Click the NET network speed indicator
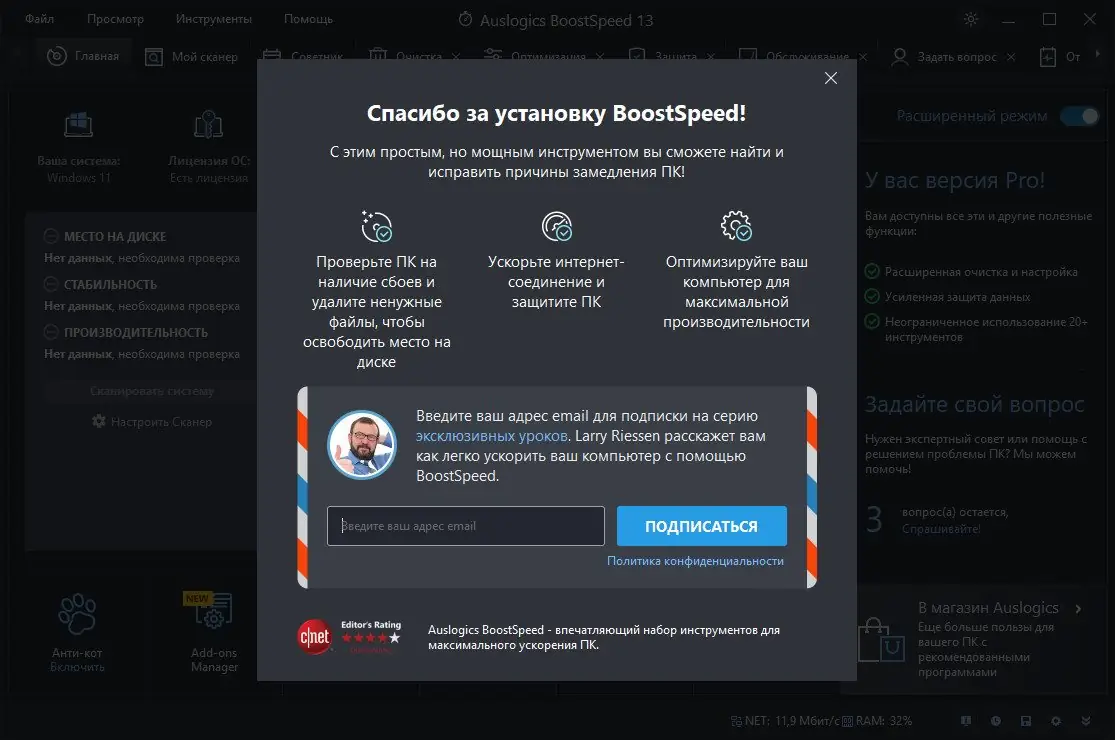1115x740 pixels. [x=785, y=721]
